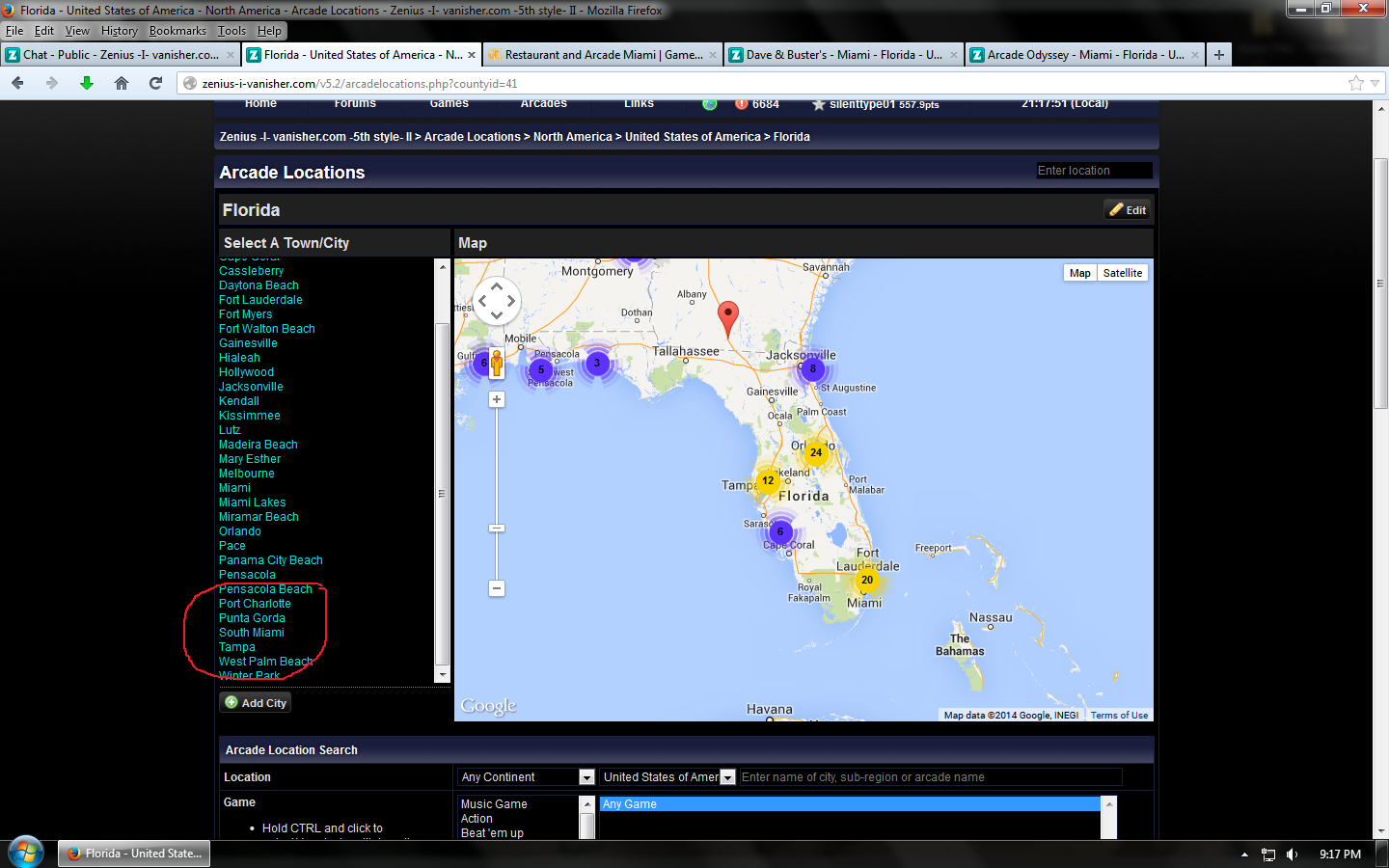Viewport: 1389px width, 868px height.
Task: Select Any Game in the game list
Action: point(850,804)
